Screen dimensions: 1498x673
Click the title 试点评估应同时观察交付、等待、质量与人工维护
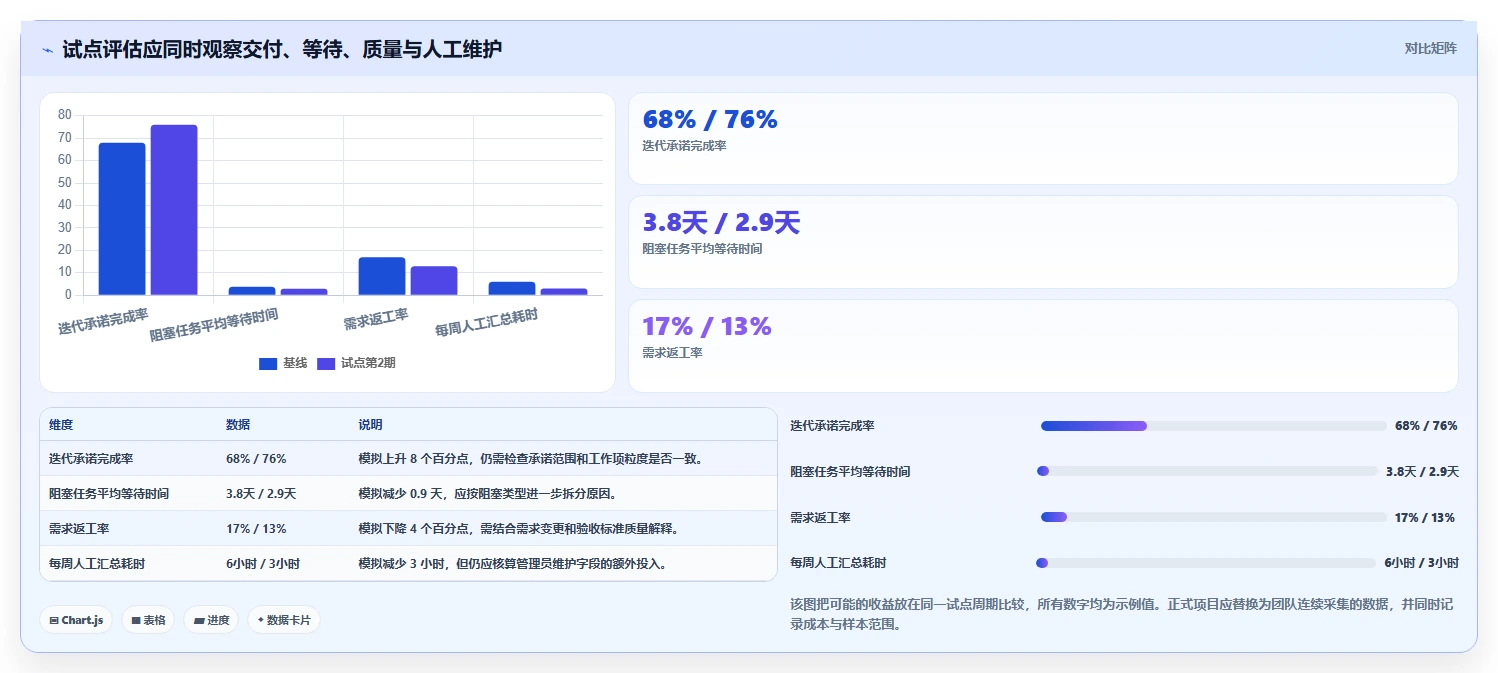pos(282,49)
